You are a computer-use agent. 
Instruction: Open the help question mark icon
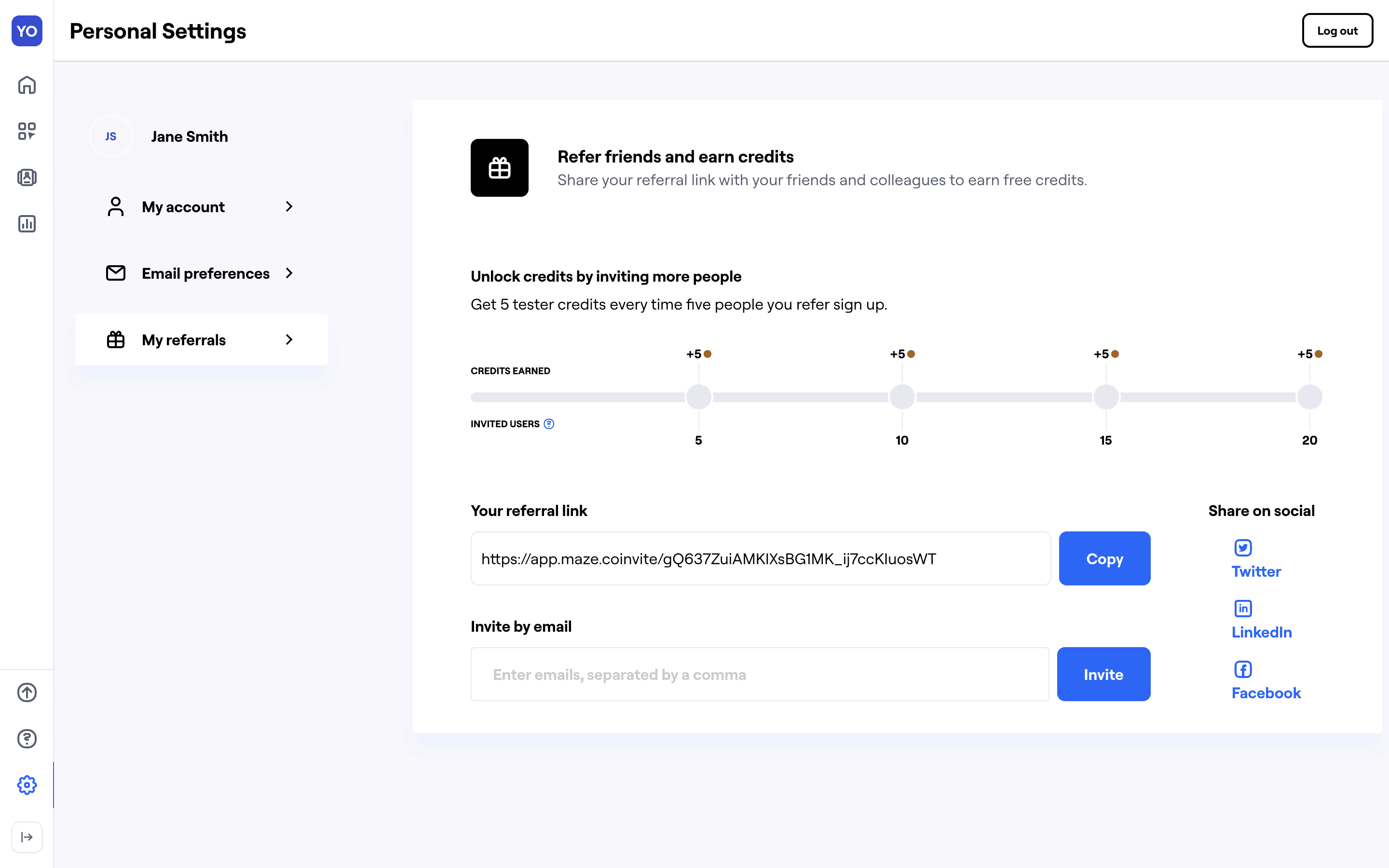click(27, 738)
